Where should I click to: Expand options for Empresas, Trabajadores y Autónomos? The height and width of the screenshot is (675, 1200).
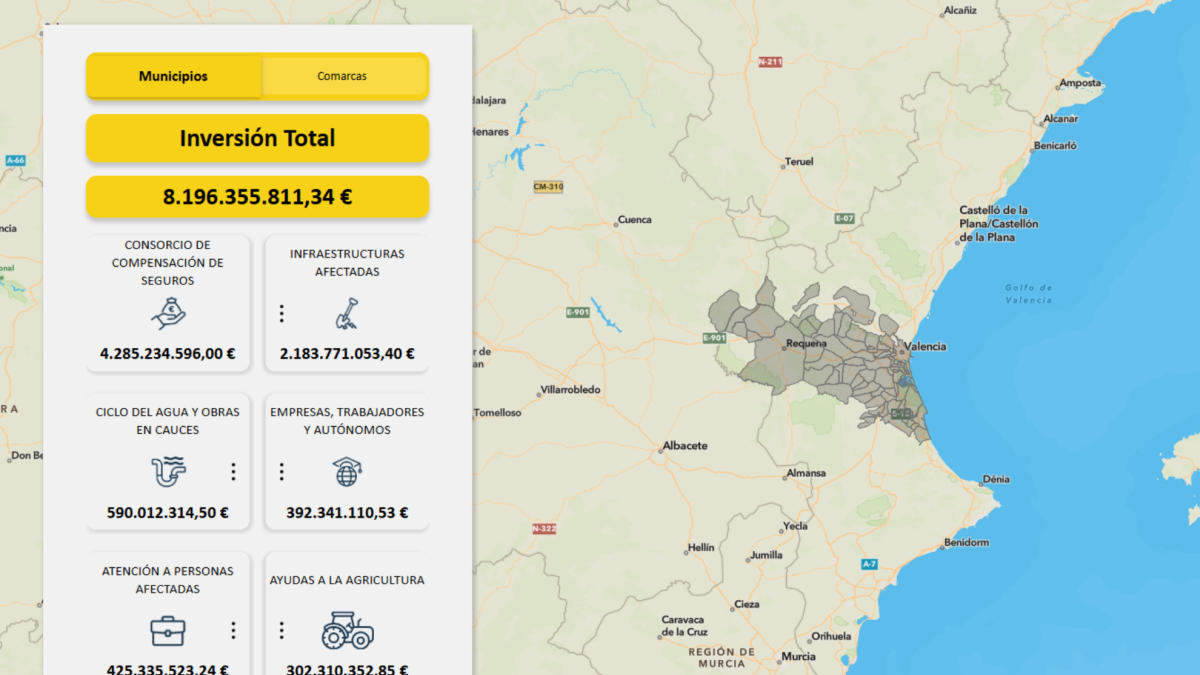point(282,471)
